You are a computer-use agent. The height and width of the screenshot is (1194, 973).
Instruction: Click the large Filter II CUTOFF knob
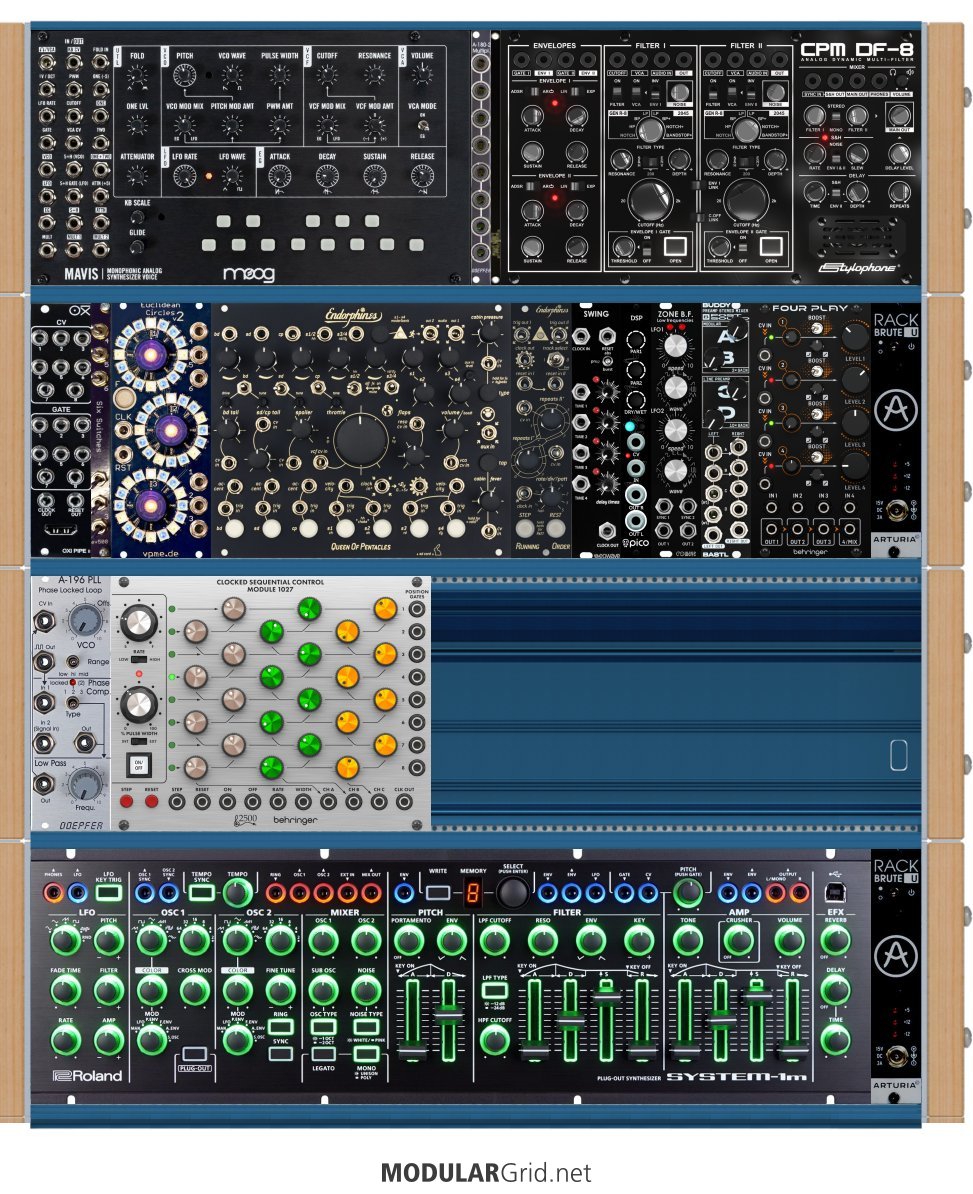[745, 200]
